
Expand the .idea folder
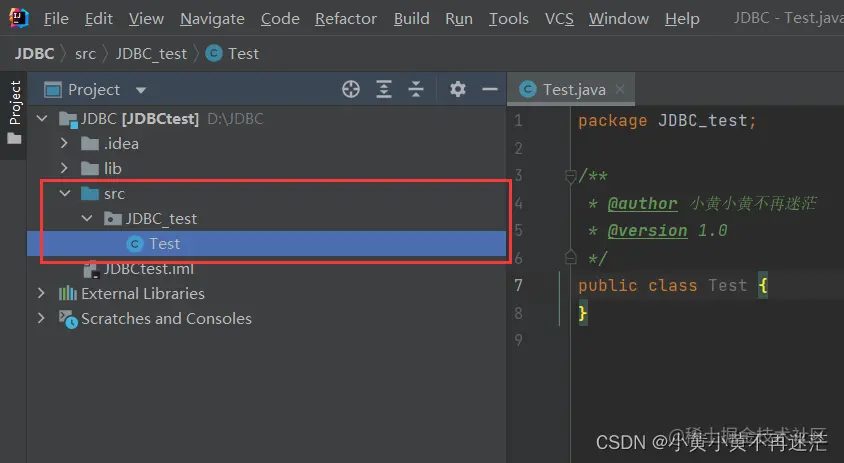click(x=64, y=143)
